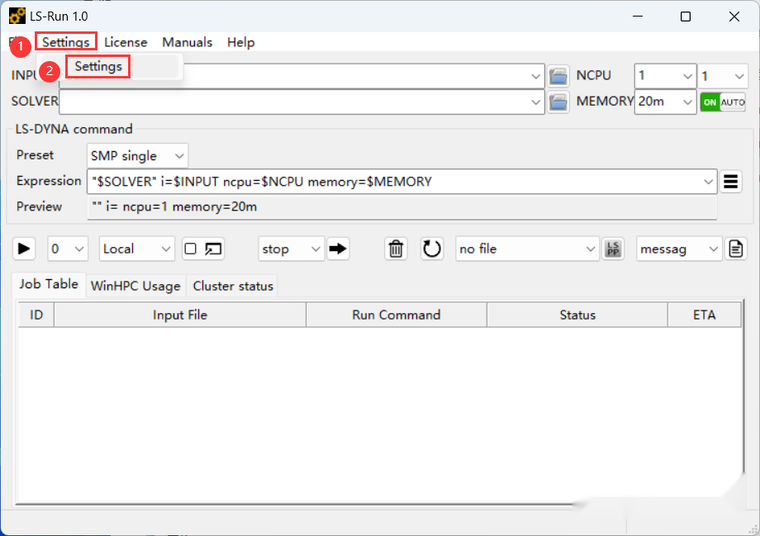Open the first NCPU dropdown

(665, 76)
